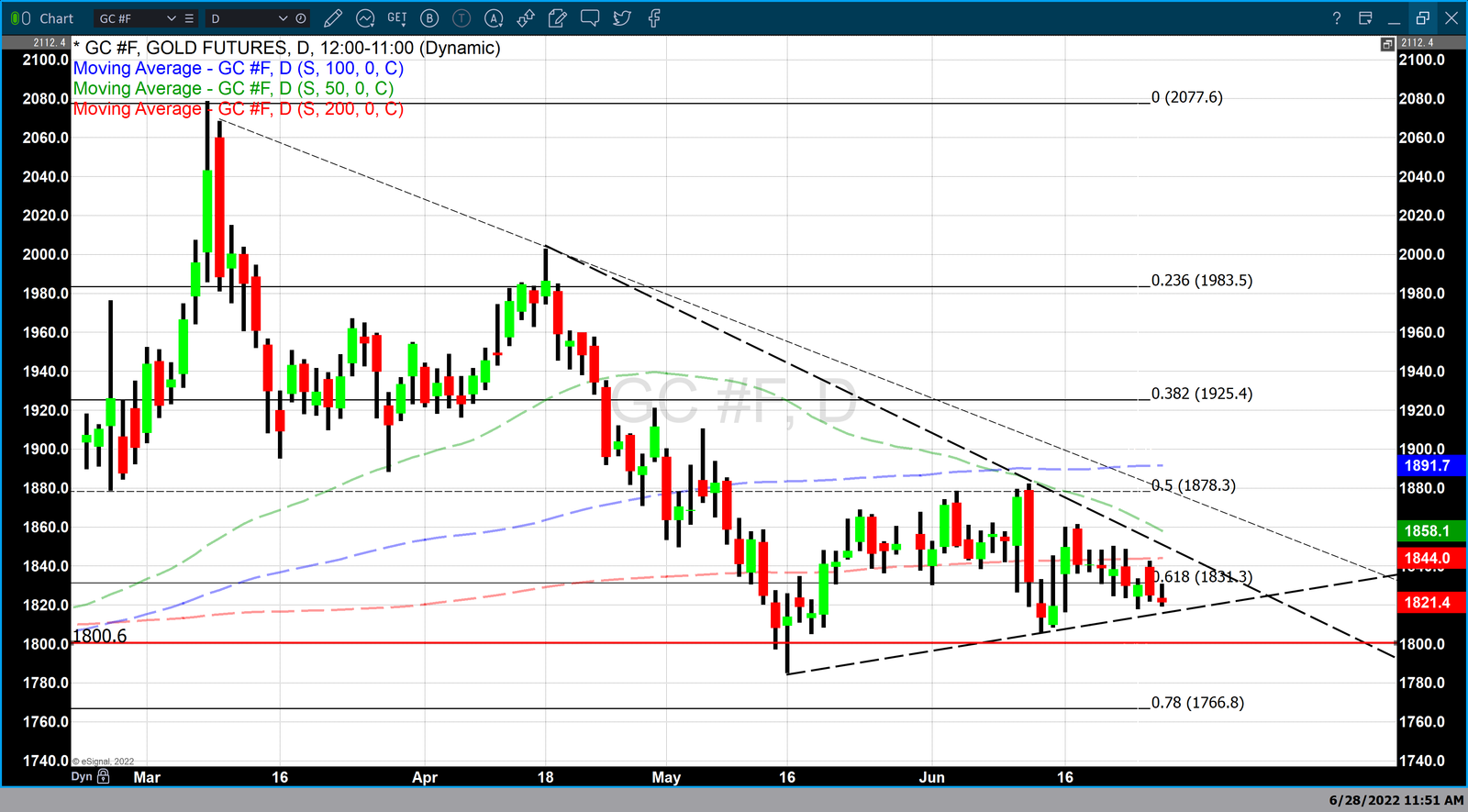This screenshot has height=812, width=1468.
Task: Click the 100-period Moving Average label
Action: [x=238, y=69]
